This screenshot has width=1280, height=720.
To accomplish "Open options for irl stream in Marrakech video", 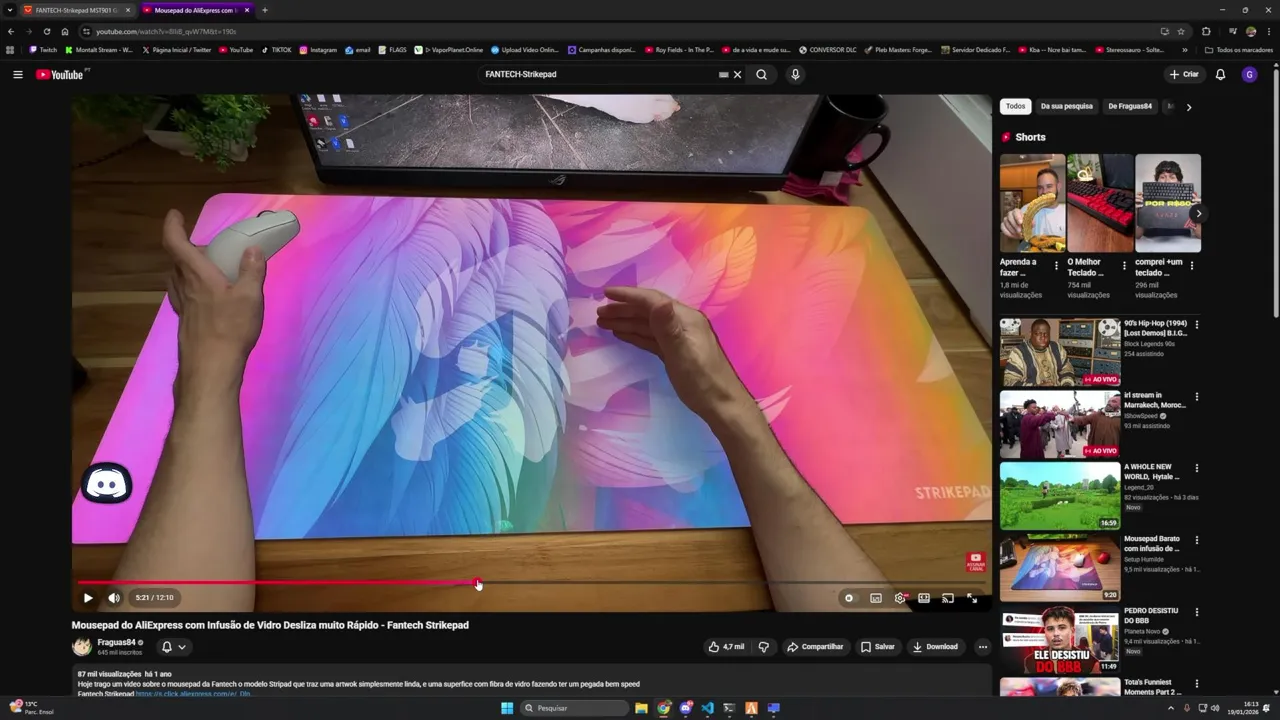I will pyautogui.click(x=1196, y=397).
